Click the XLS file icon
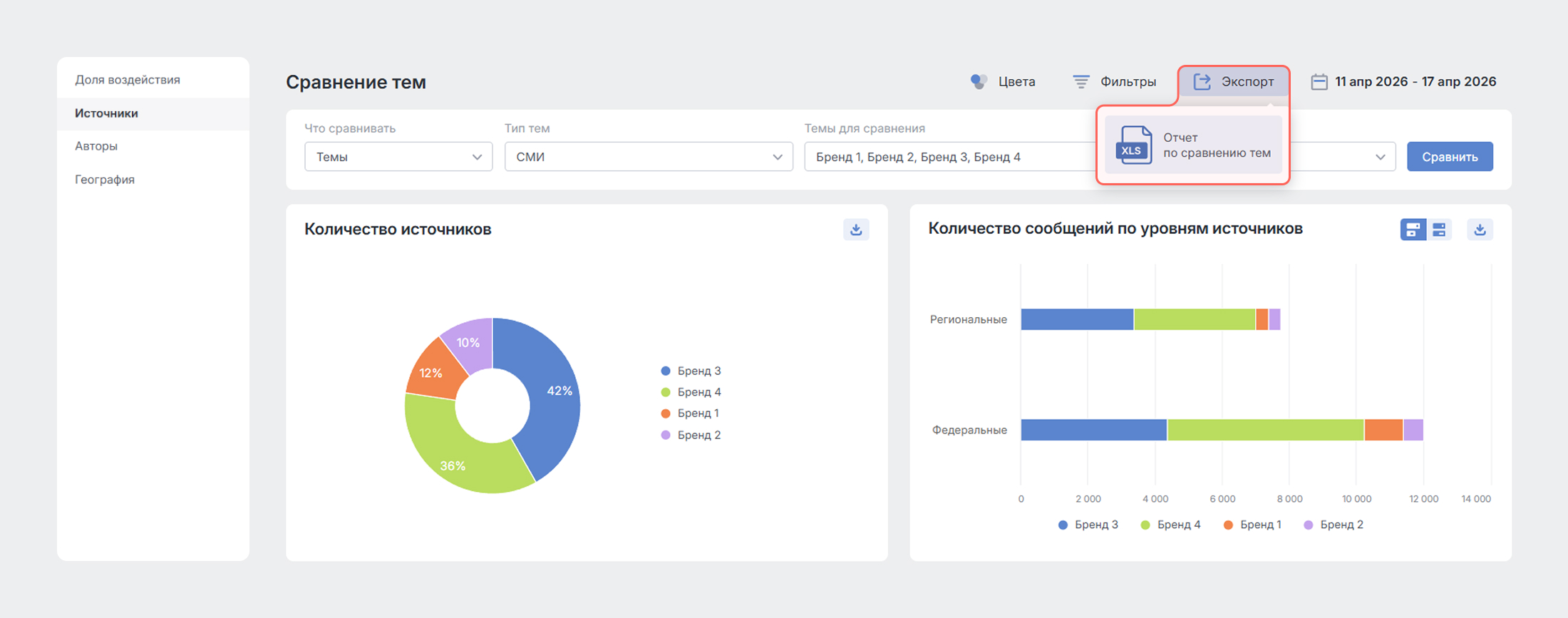1568x618 pixels. (x=1133, y=145)
